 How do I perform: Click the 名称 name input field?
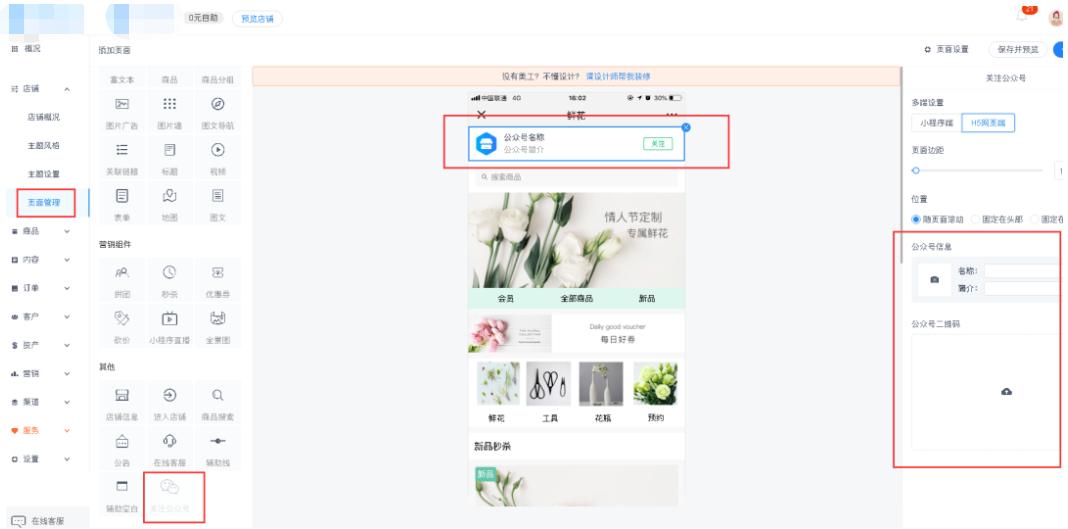coord(1022,271)
